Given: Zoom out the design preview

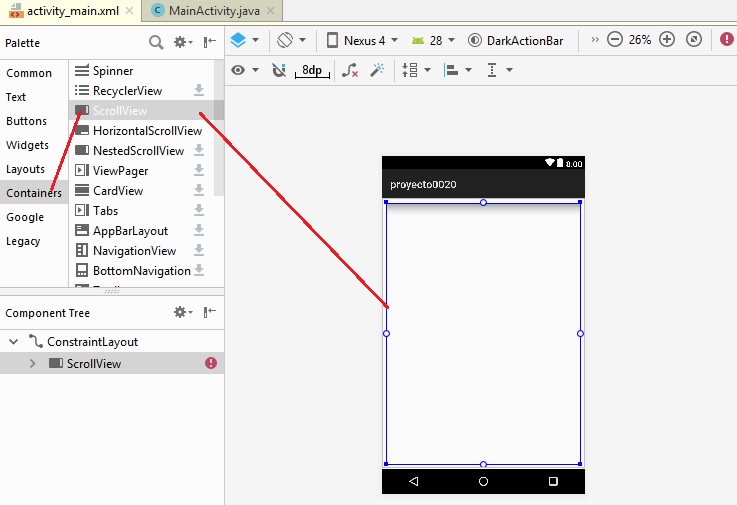Looking at the screenshot, I should click(x=615, y=40).
